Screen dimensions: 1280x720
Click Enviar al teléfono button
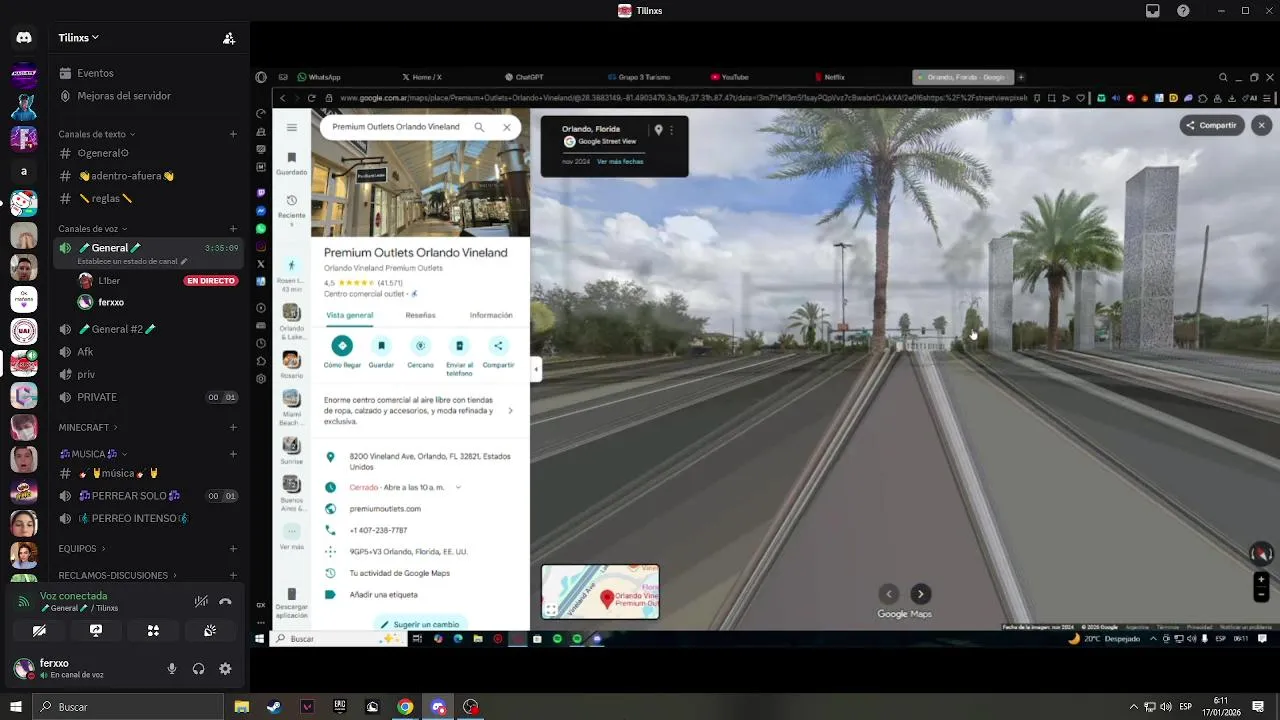click(459, 355)
